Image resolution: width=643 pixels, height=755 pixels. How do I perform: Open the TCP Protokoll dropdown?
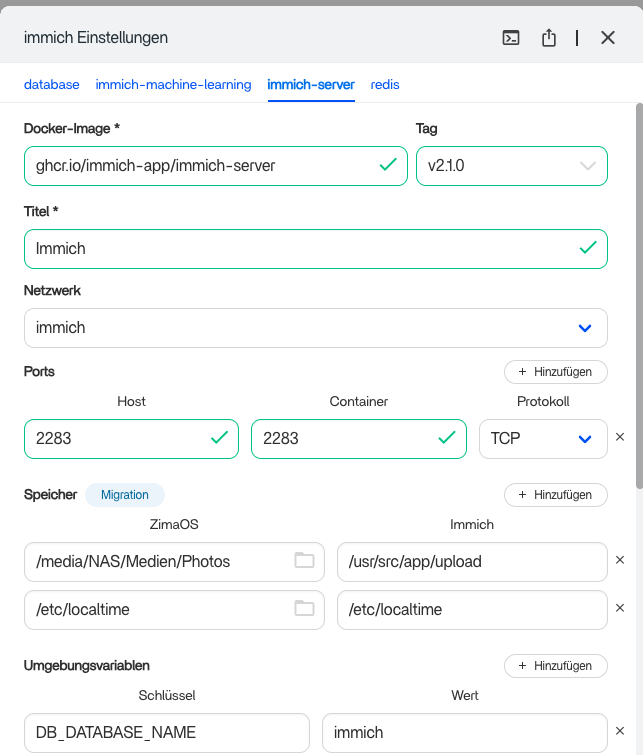(x=542, y=439)
